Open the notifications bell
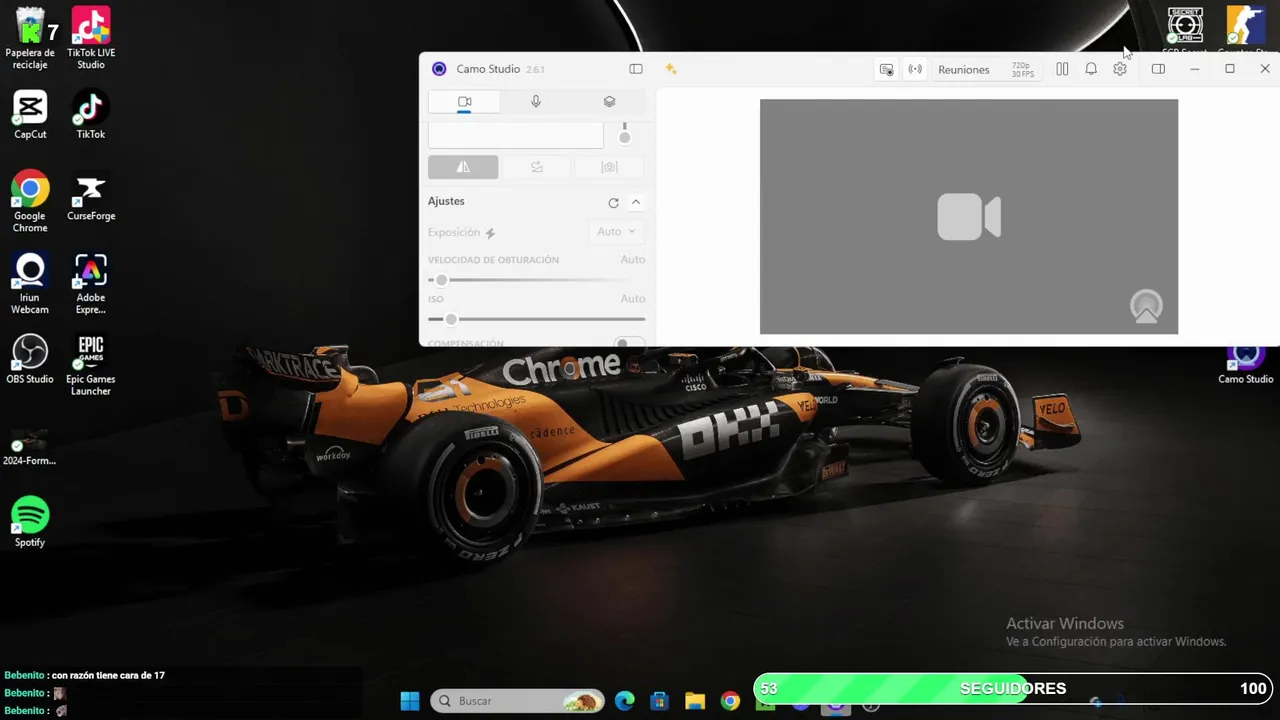This screenshot has height=720, width=1280. (1091, 69)
